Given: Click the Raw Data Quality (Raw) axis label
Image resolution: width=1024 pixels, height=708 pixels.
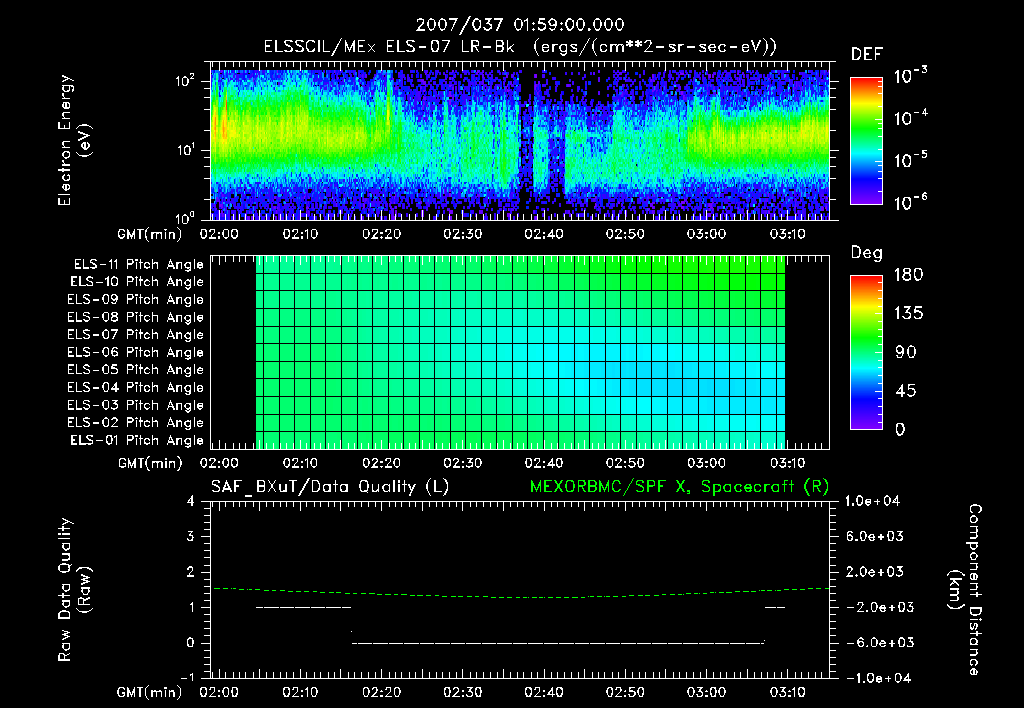Looking at the screenshot, I should (x=74, y=590).
